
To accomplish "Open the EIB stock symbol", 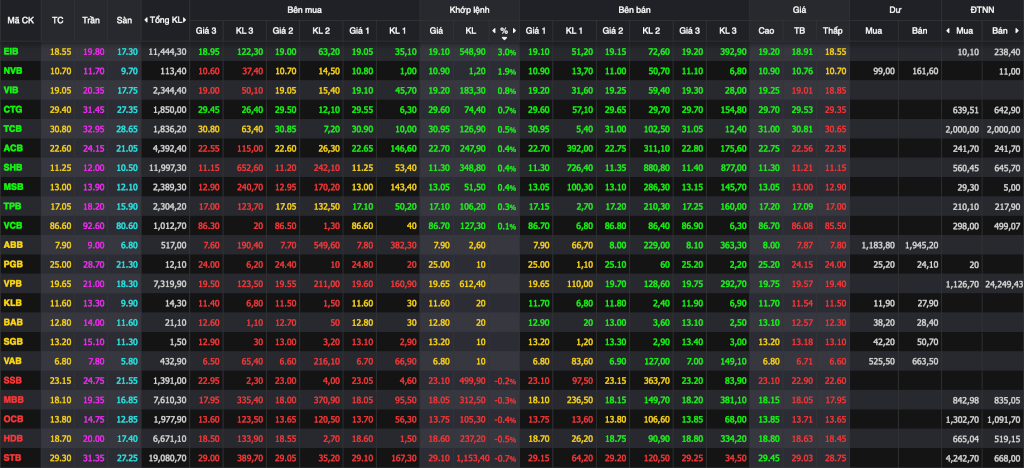I will point(10,51).
